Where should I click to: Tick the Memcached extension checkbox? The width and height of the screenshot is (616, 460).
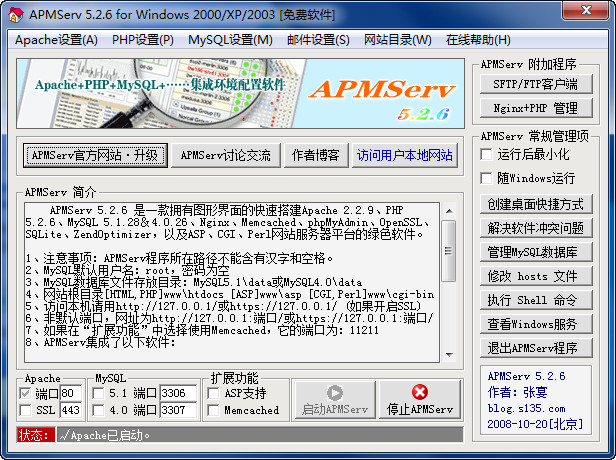214,411
